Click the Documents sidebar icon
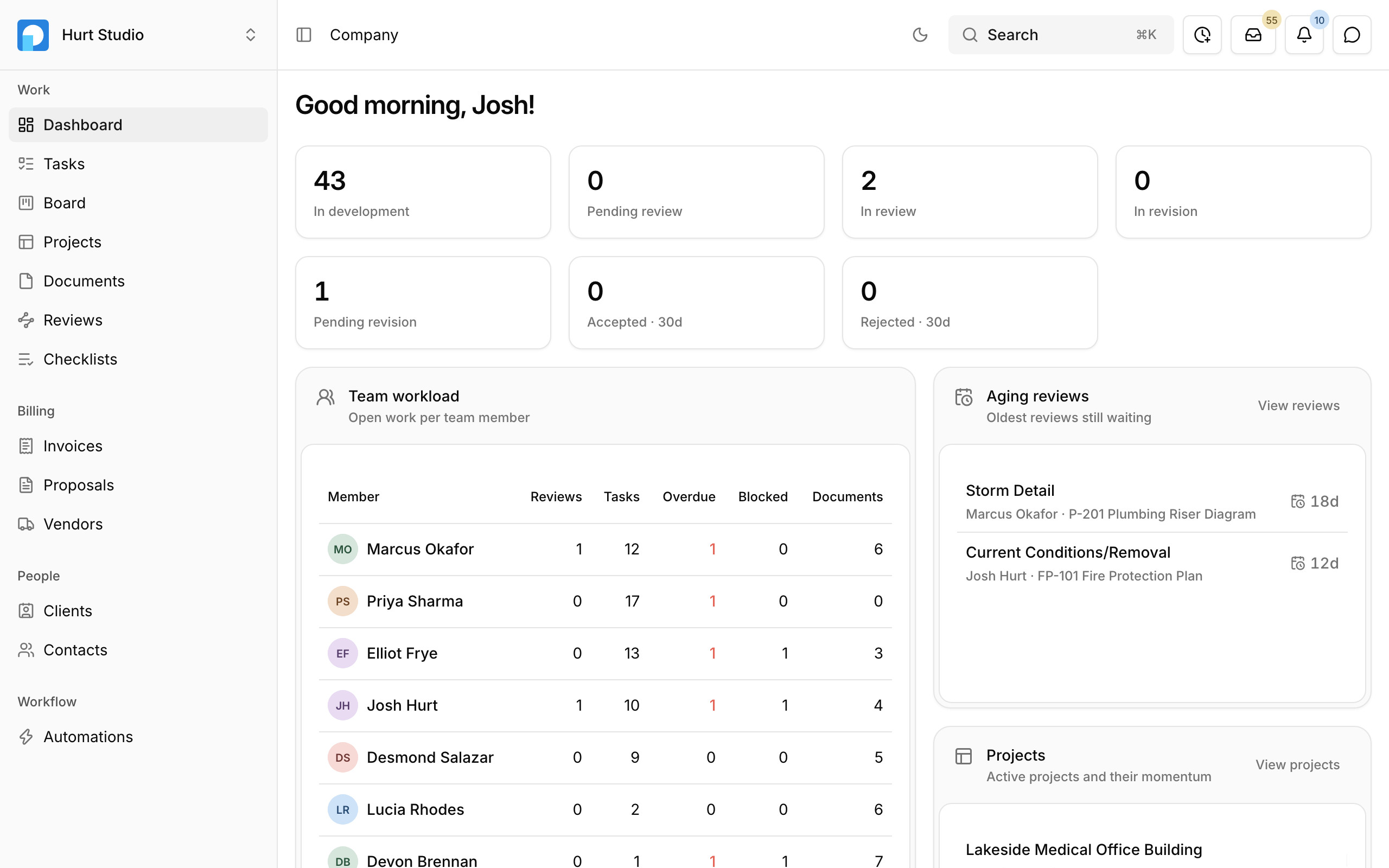This screenshot has height=868, width=1389. pos(26,280)
